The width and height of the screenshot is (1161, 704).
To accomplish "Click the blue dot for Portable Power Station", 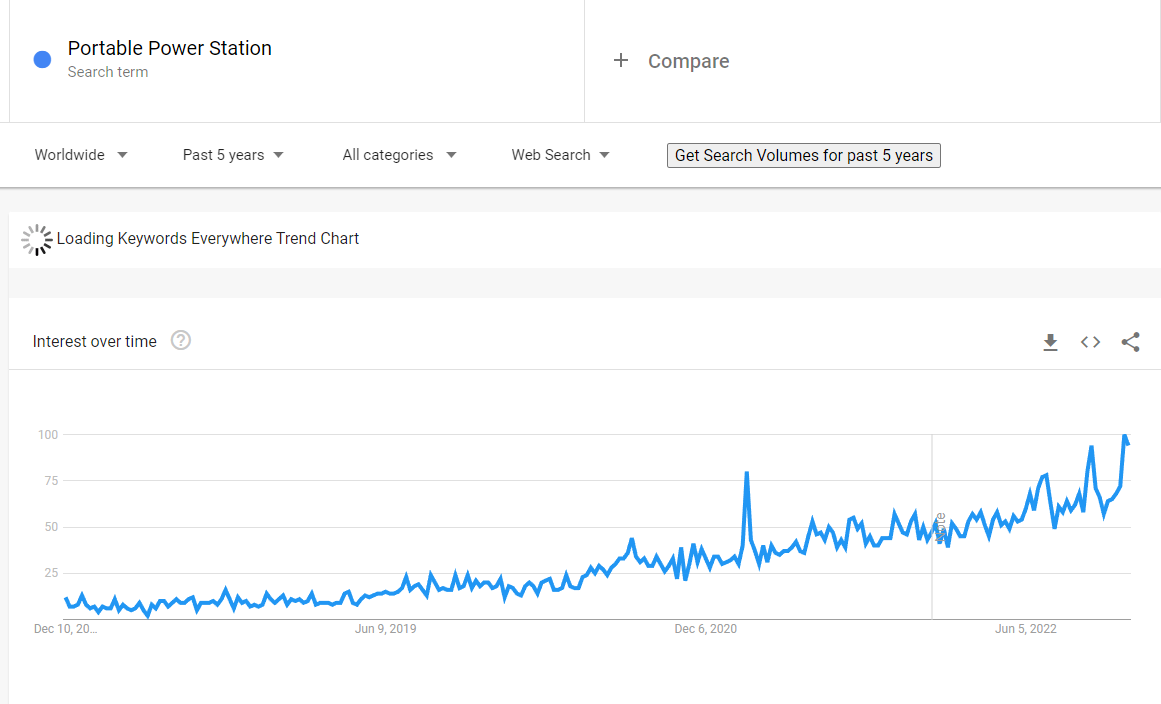I will coord(42,60).
